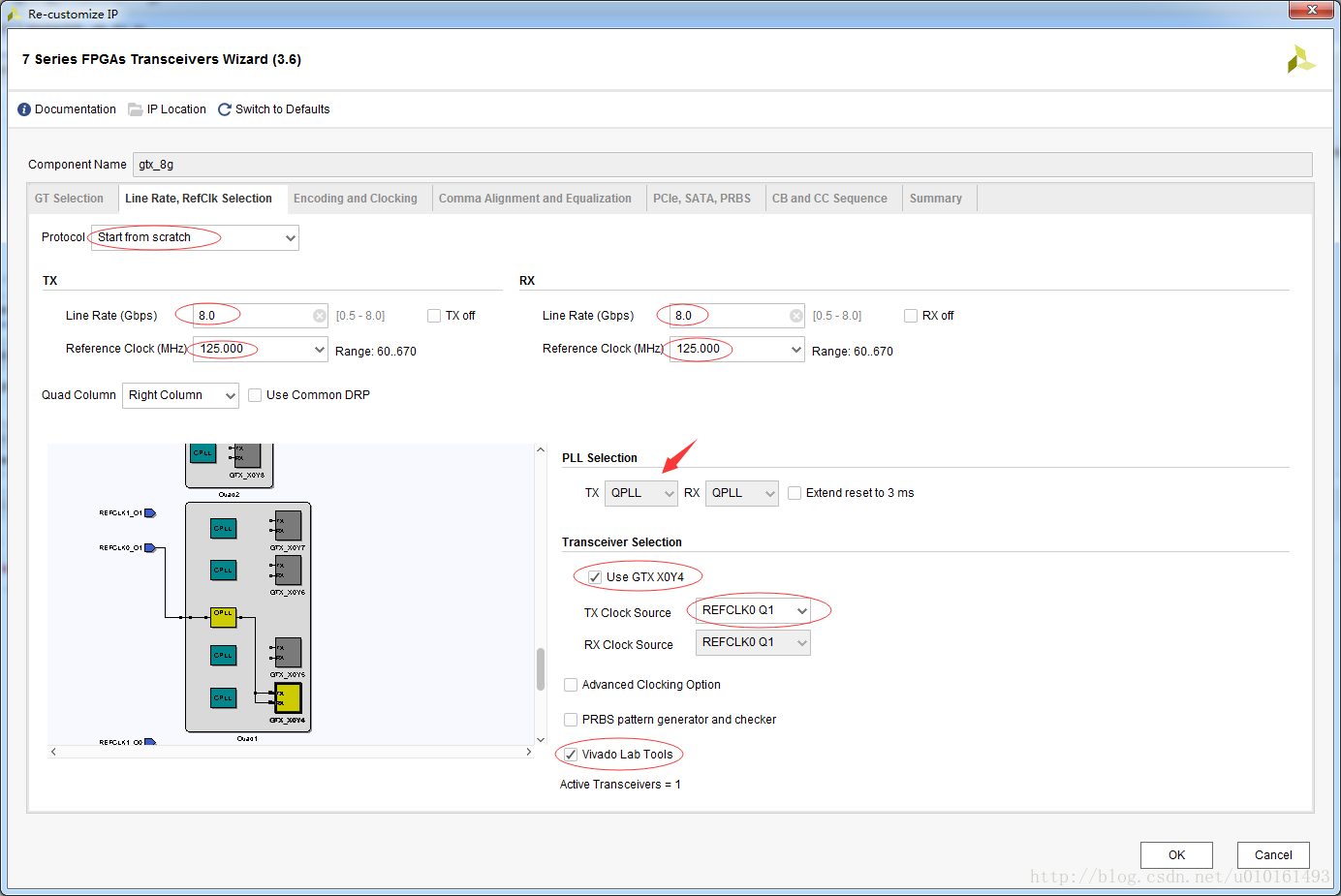Click the TX Line Rate input field
1341x896 pixels.
click(262, 316)
